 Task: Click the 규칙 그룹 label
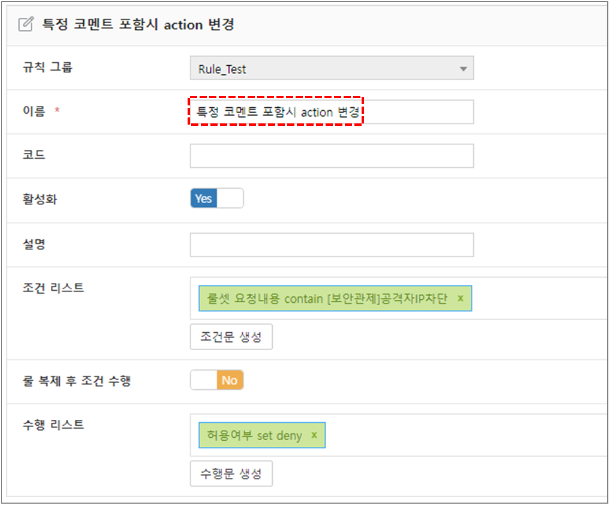pyautogui.click(x=47, y=67)
